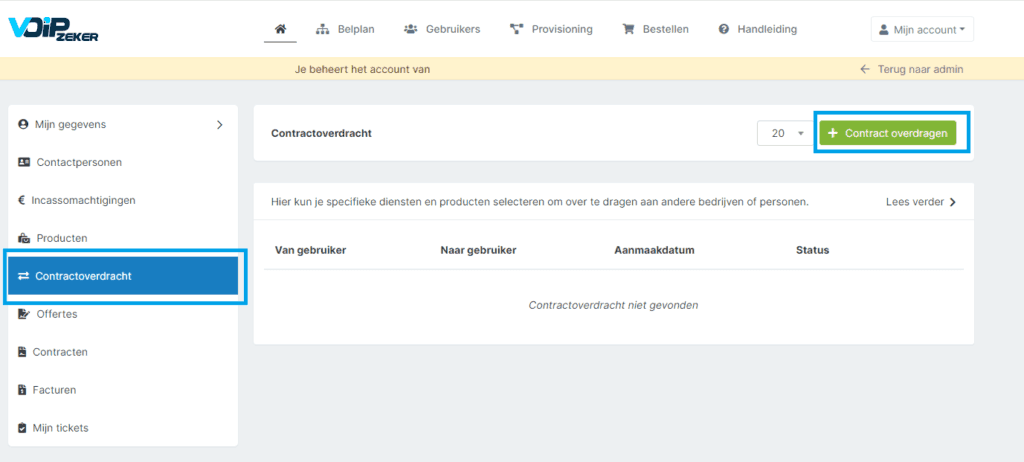Click Terug naar admin link

click(911, 69)
